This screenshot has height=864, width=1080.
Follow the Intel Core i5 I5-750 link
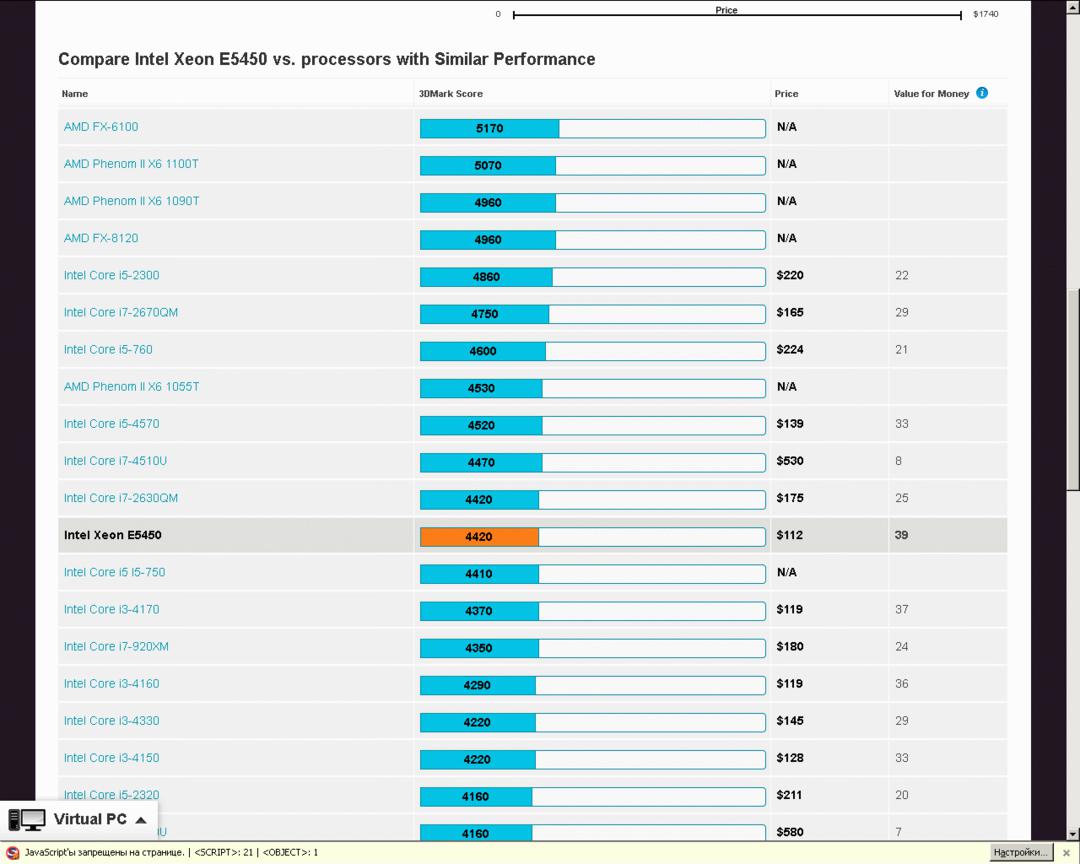[x=114, y=573]
